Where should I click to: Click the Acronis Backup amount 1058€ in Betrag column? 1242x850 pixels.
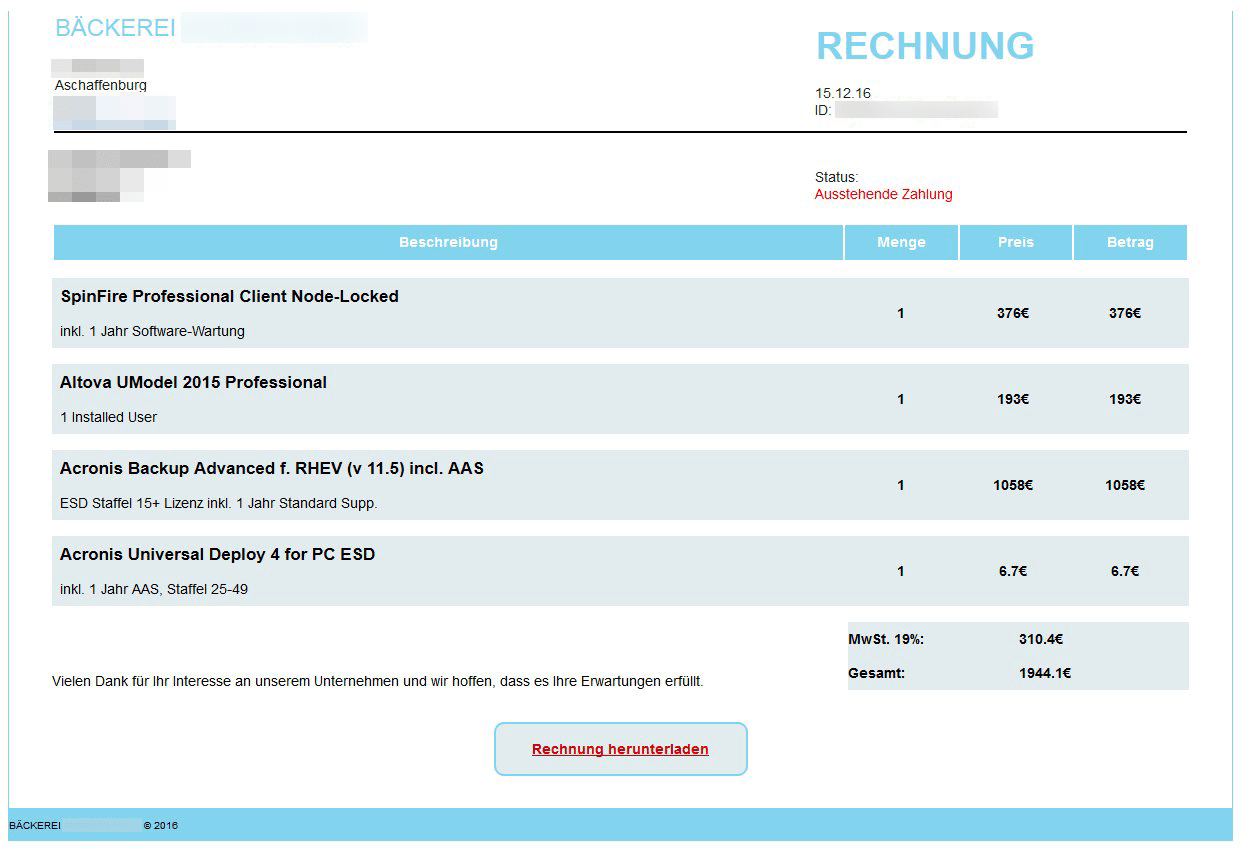click(x=1125, y=485)
